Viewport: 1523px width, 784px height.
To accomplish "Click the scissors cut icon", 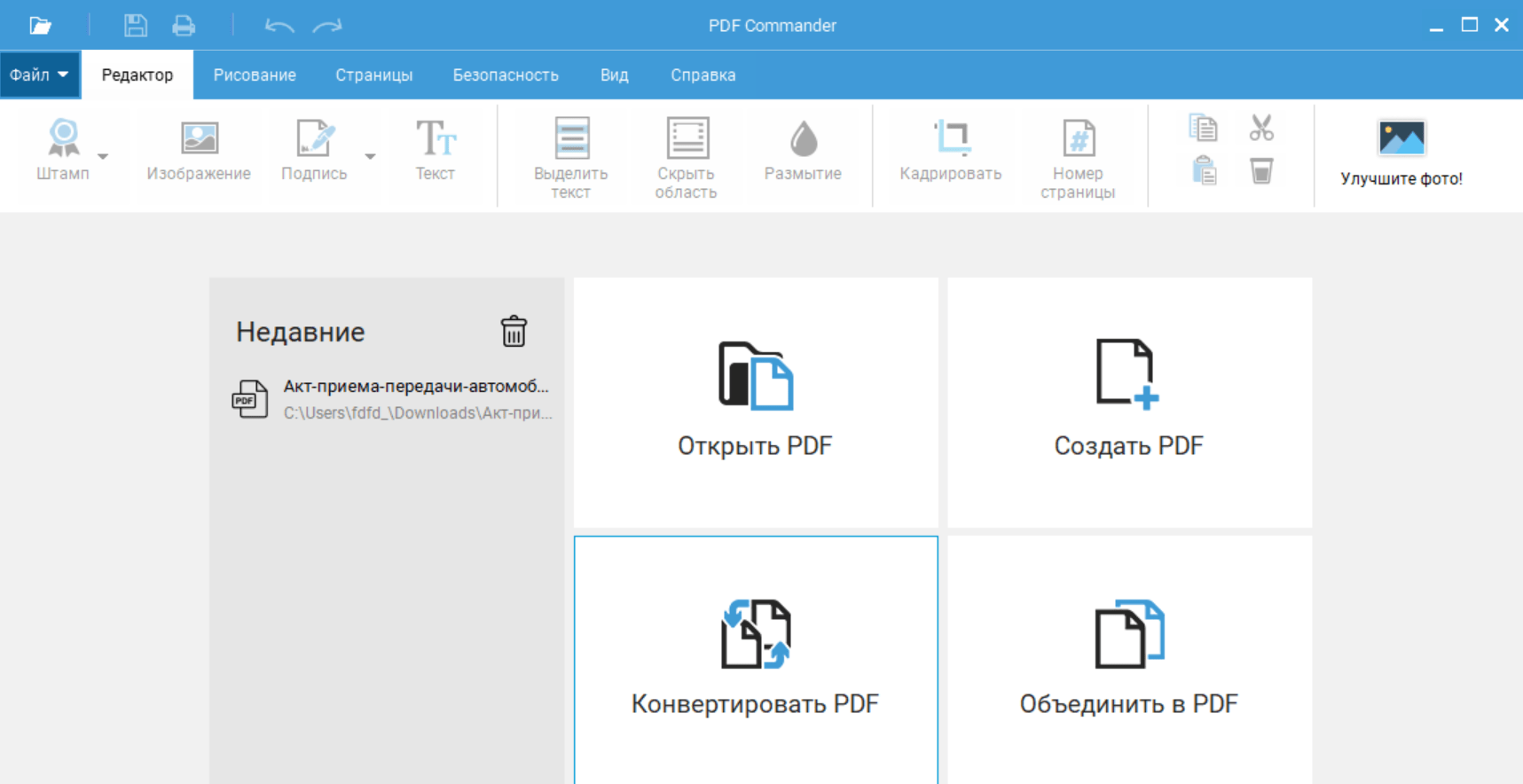I will (x=1261, y=128).
